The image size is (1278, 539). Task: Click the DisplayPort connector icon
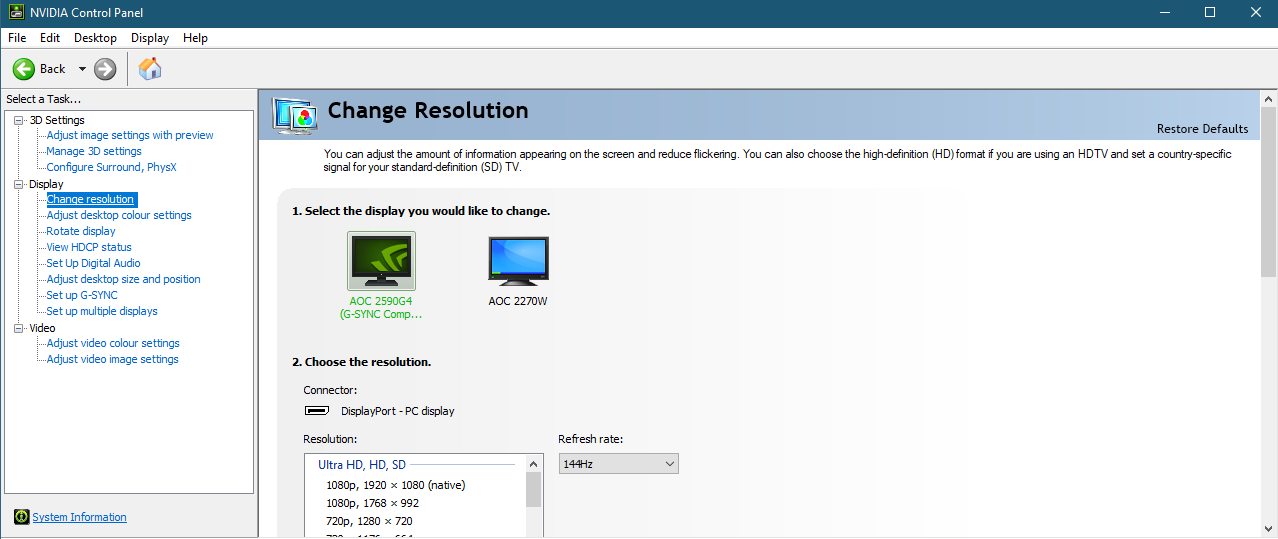[317, 411]
